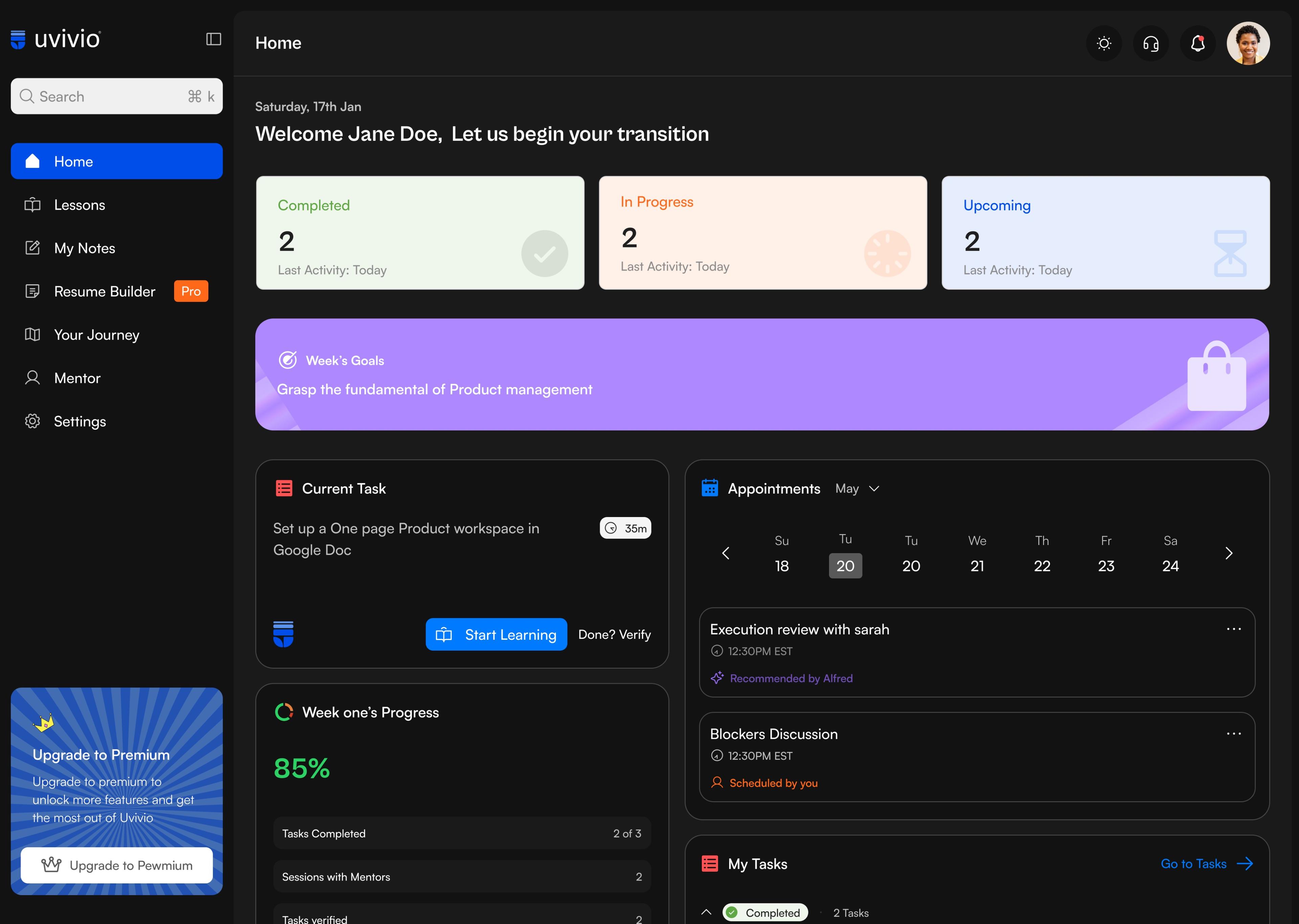Switch theme using the sun icon
This screenshot has width=1299, height=924.
(1103, 43)
